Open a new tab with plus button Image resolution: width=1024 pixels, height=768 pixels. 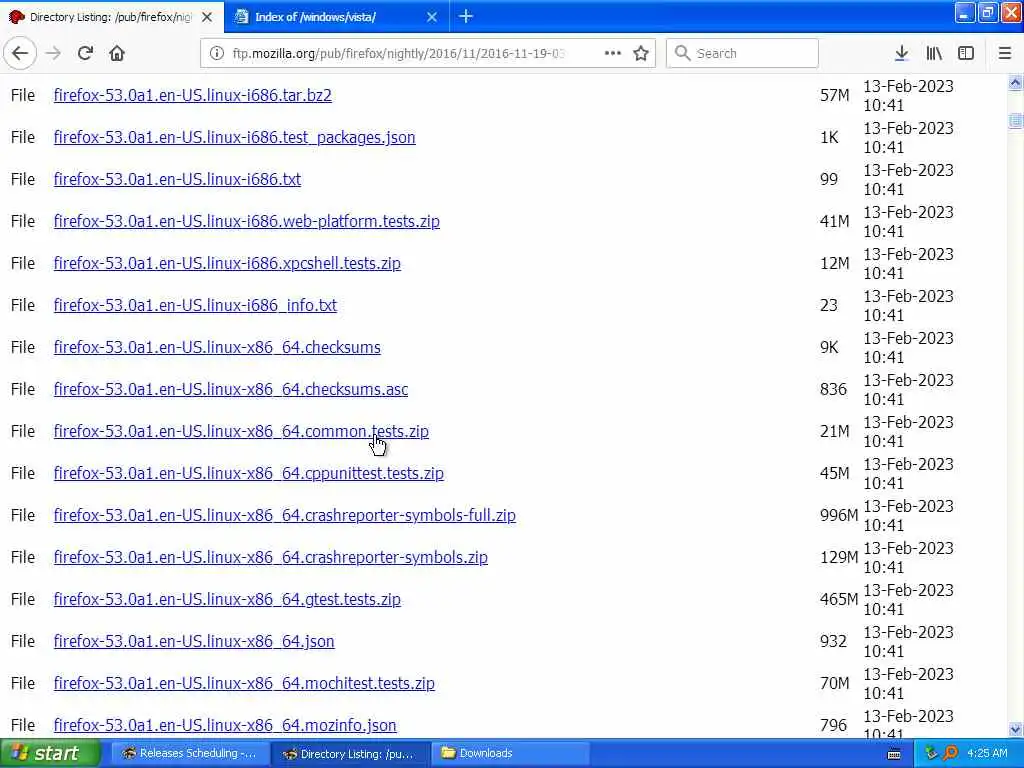tap(466, 16)
